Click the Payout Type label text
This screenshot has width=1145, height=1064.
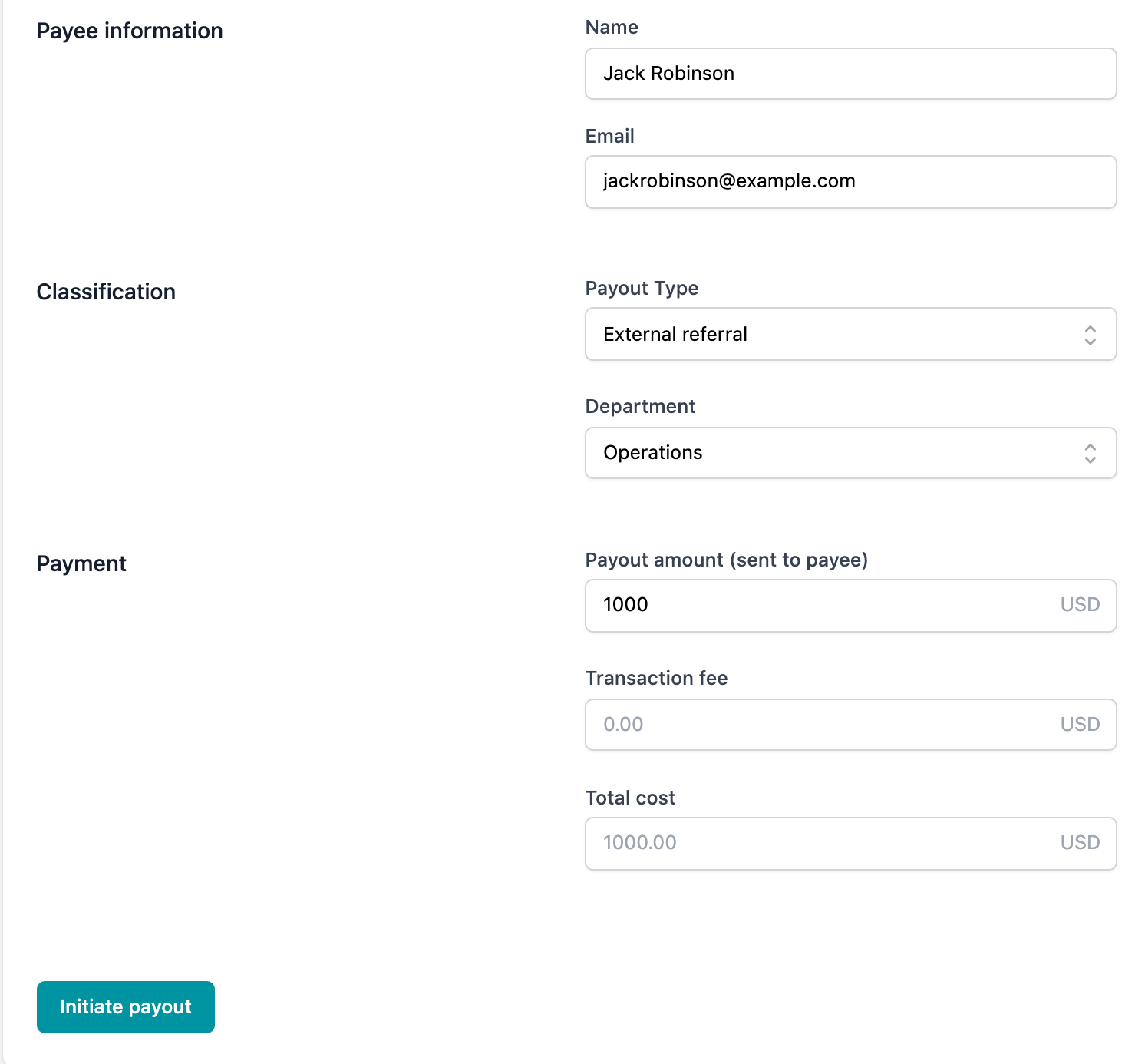click(x=642, y=289)
